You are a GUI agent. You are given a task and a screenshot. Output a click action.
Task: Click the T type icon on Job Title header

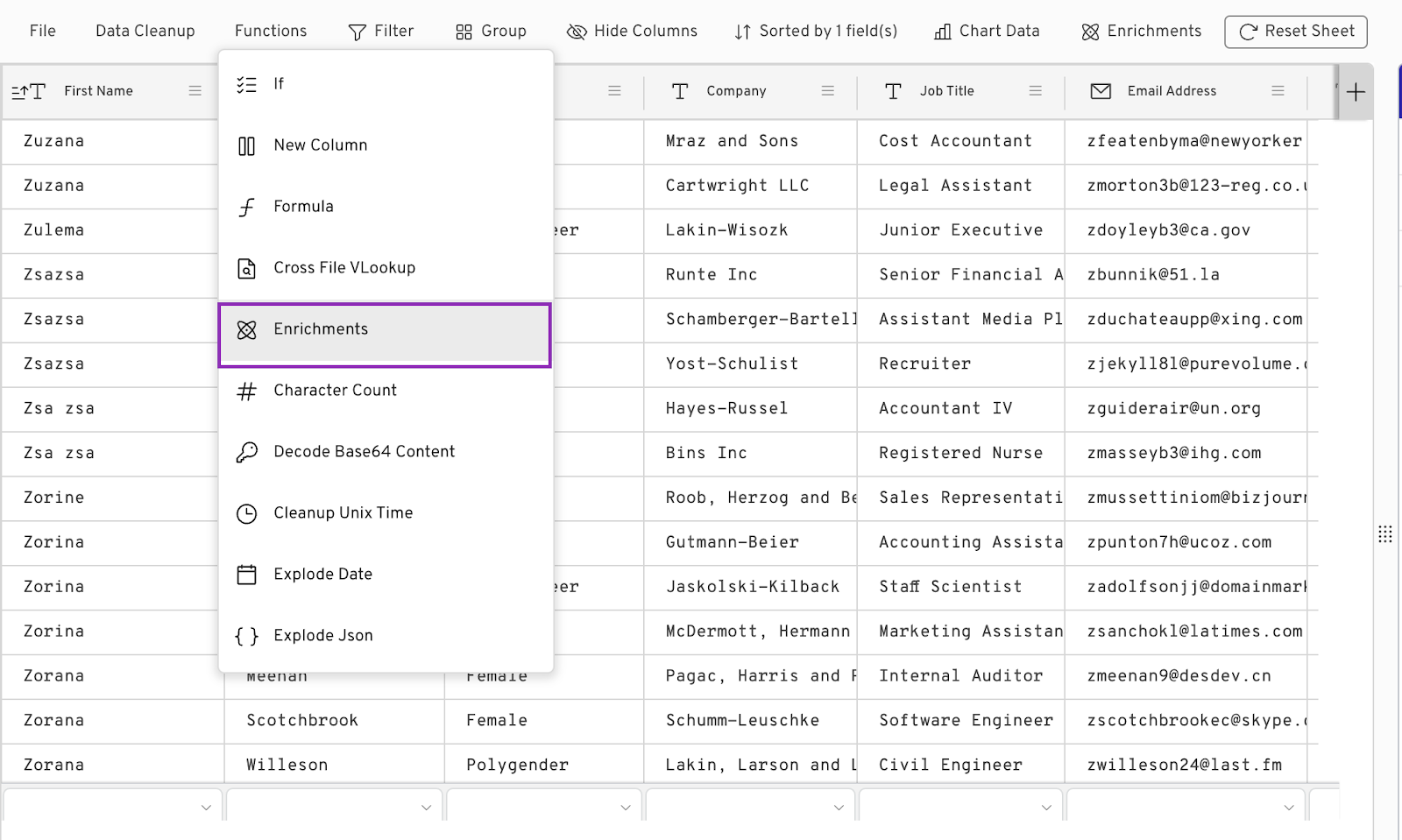[893, 90]
